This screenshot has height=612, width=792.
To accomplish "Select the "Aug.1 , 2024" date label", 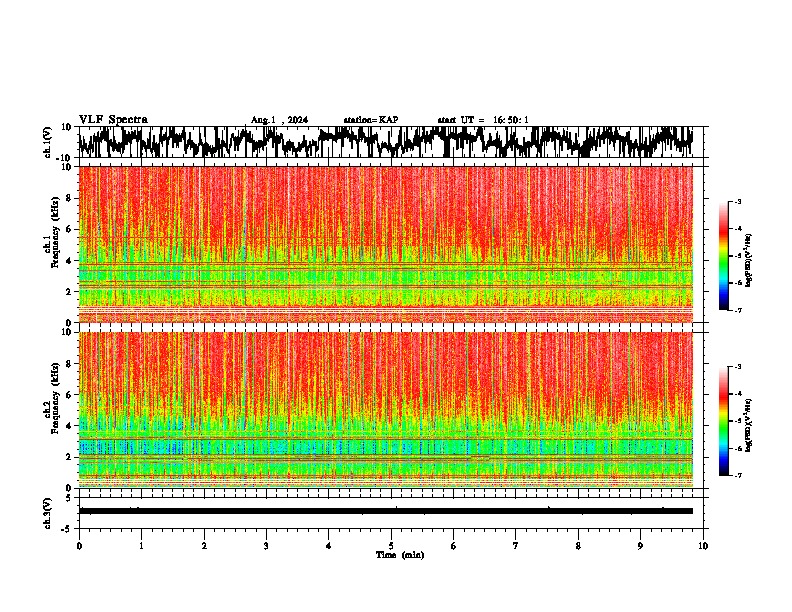I will [x=279, y=120].
